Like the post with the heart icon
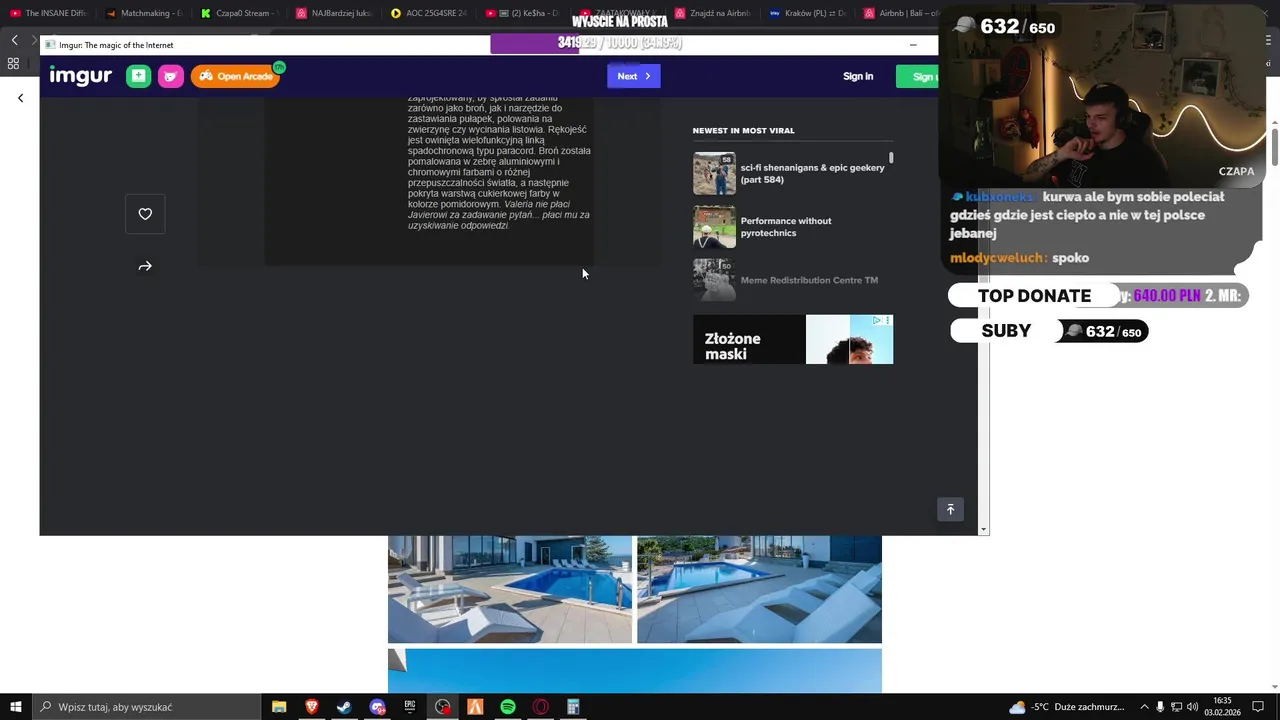1280x720 pixels. 145,214
